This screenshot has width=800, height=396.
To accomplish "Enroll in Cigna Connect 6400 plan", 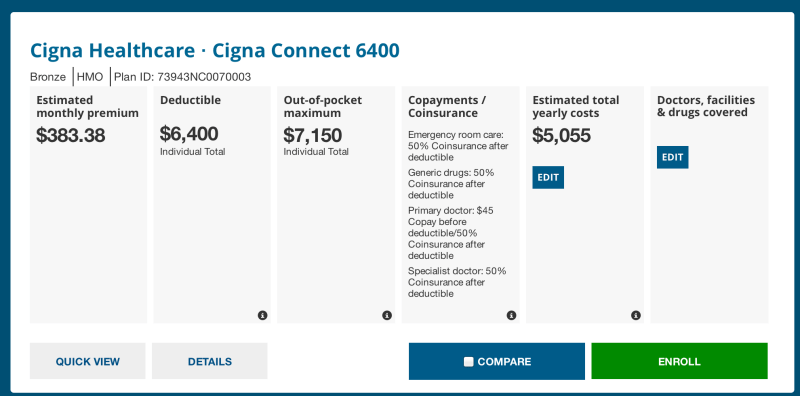I will tap(679, 361).
